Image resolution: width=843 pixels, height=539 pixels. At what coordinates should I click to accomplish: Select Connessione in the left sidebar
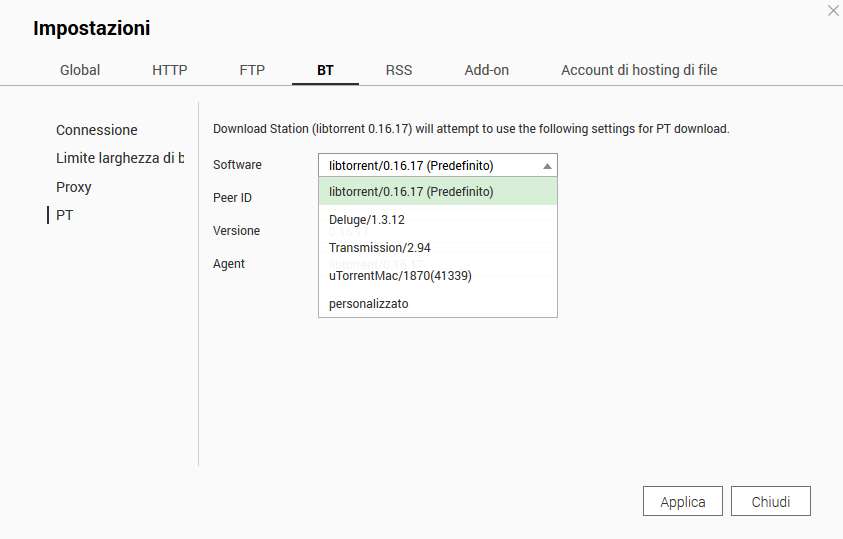tap(97, 130)
